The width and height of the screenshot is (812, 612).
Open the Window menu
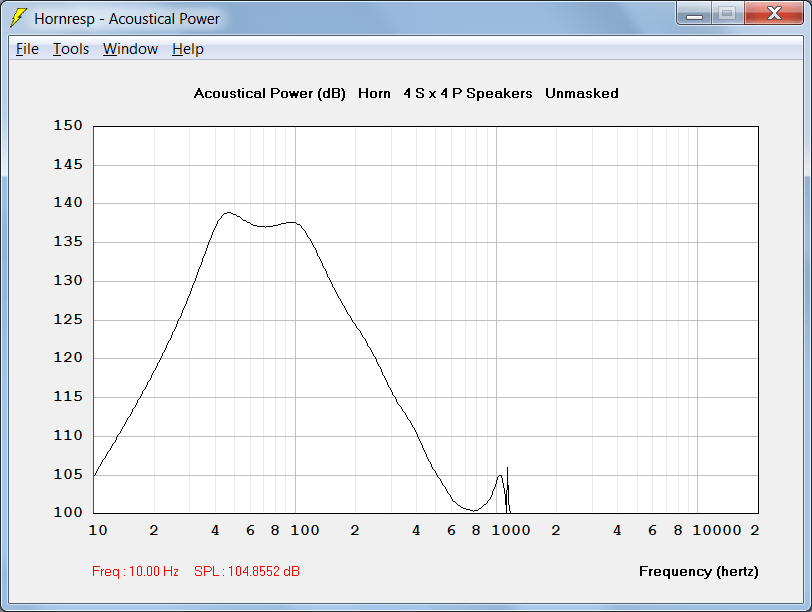click(130, 49)
